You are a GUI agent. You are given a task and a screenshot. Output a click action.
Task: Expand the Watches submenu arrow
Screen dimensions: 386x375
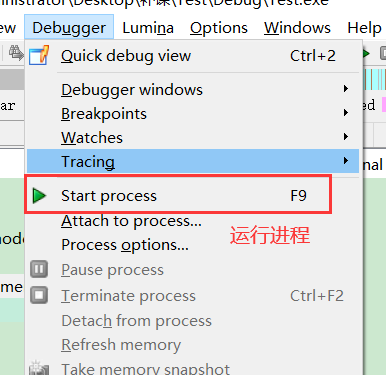346,137
